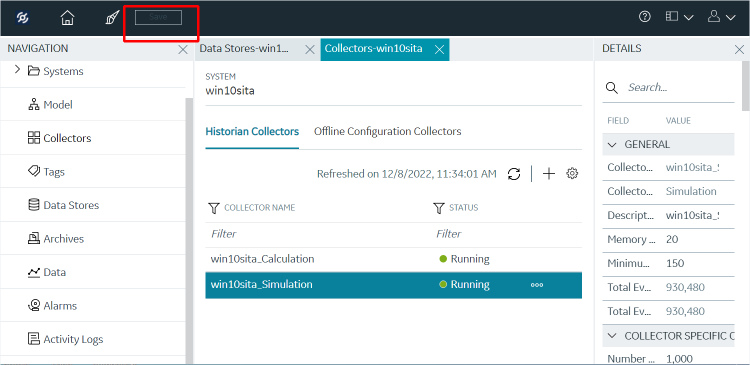Open the Help question mark icon
Screen dimensions: 750x365
pos(645,17)
